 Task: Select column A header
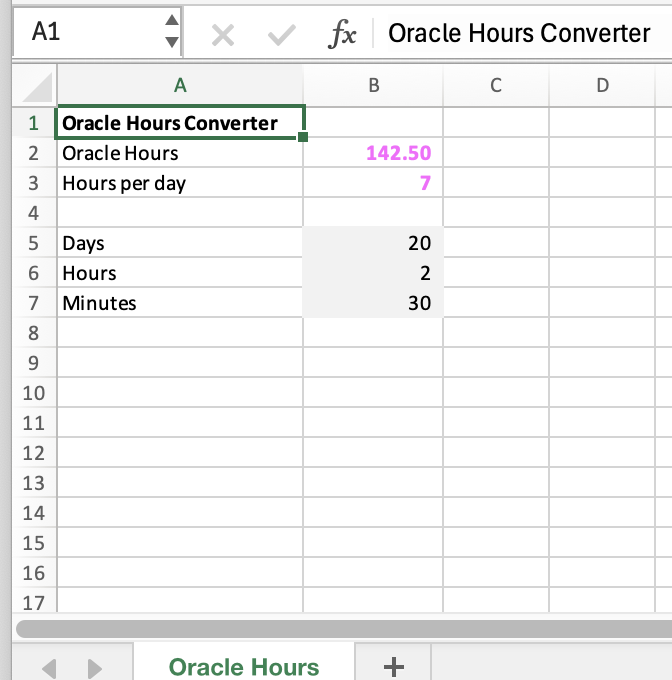click(180, 86)
